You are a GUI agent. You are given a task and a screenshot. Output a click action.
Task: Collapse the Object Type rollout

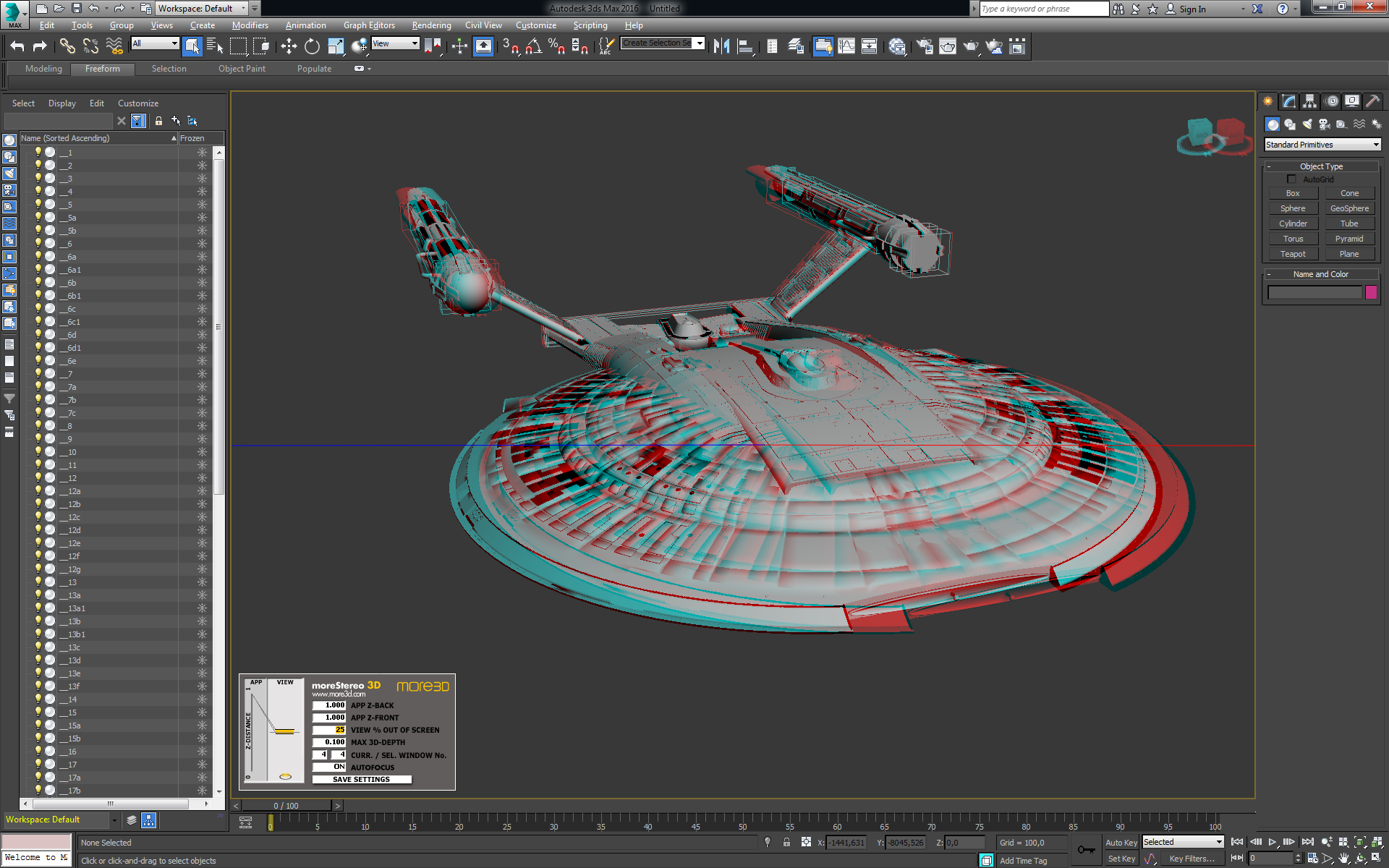pos(1321,166)
